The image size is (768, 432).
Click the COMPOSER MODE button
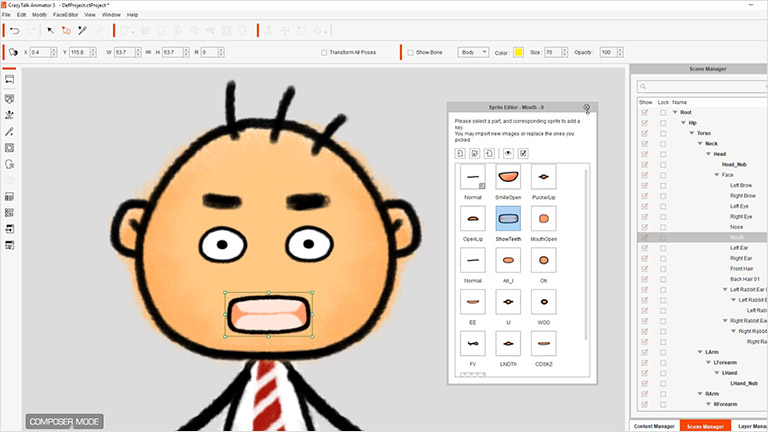coord(64,421)
